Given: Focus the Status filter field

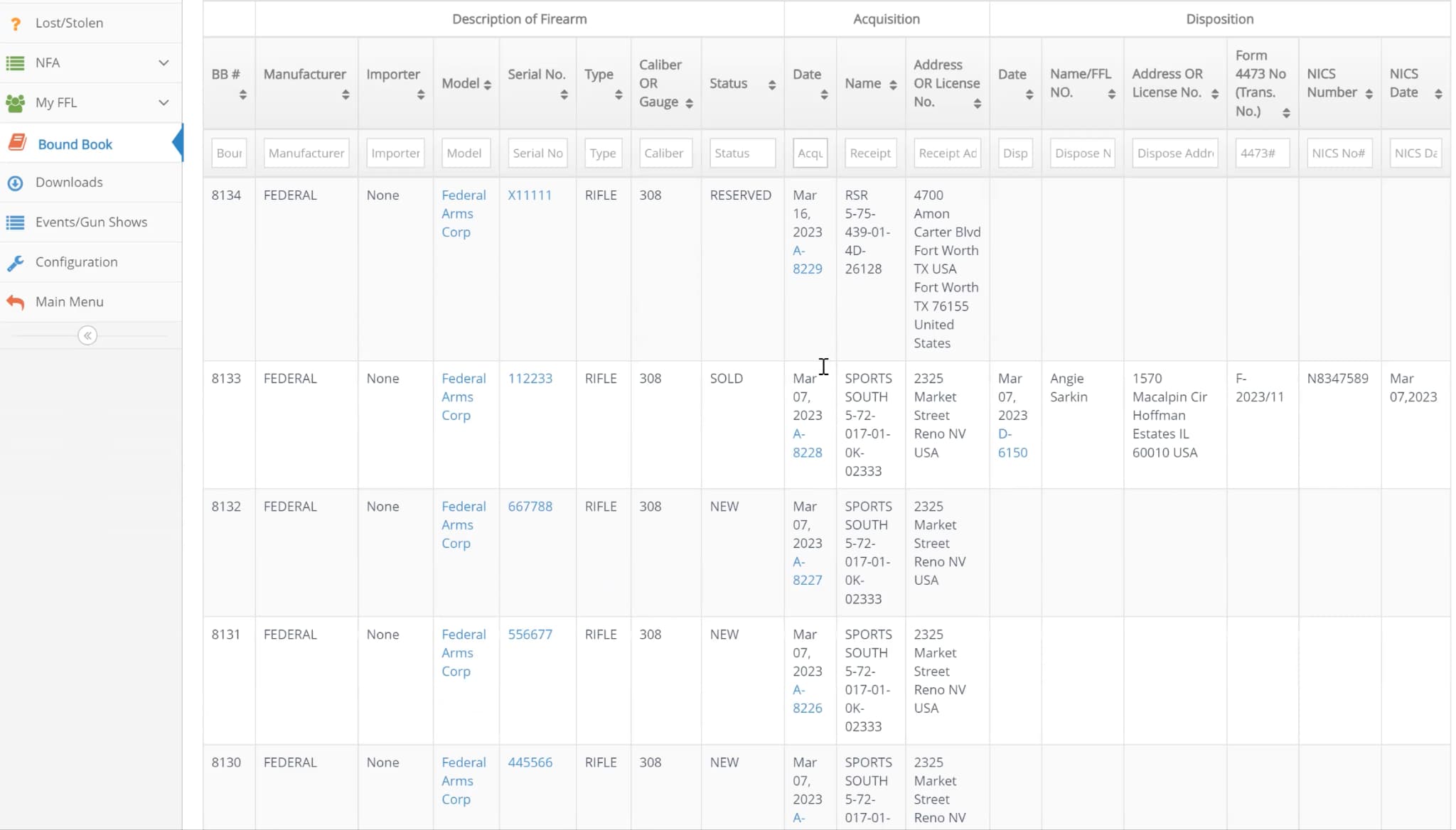Looking at the screenshot, I should tap(742, 153).
